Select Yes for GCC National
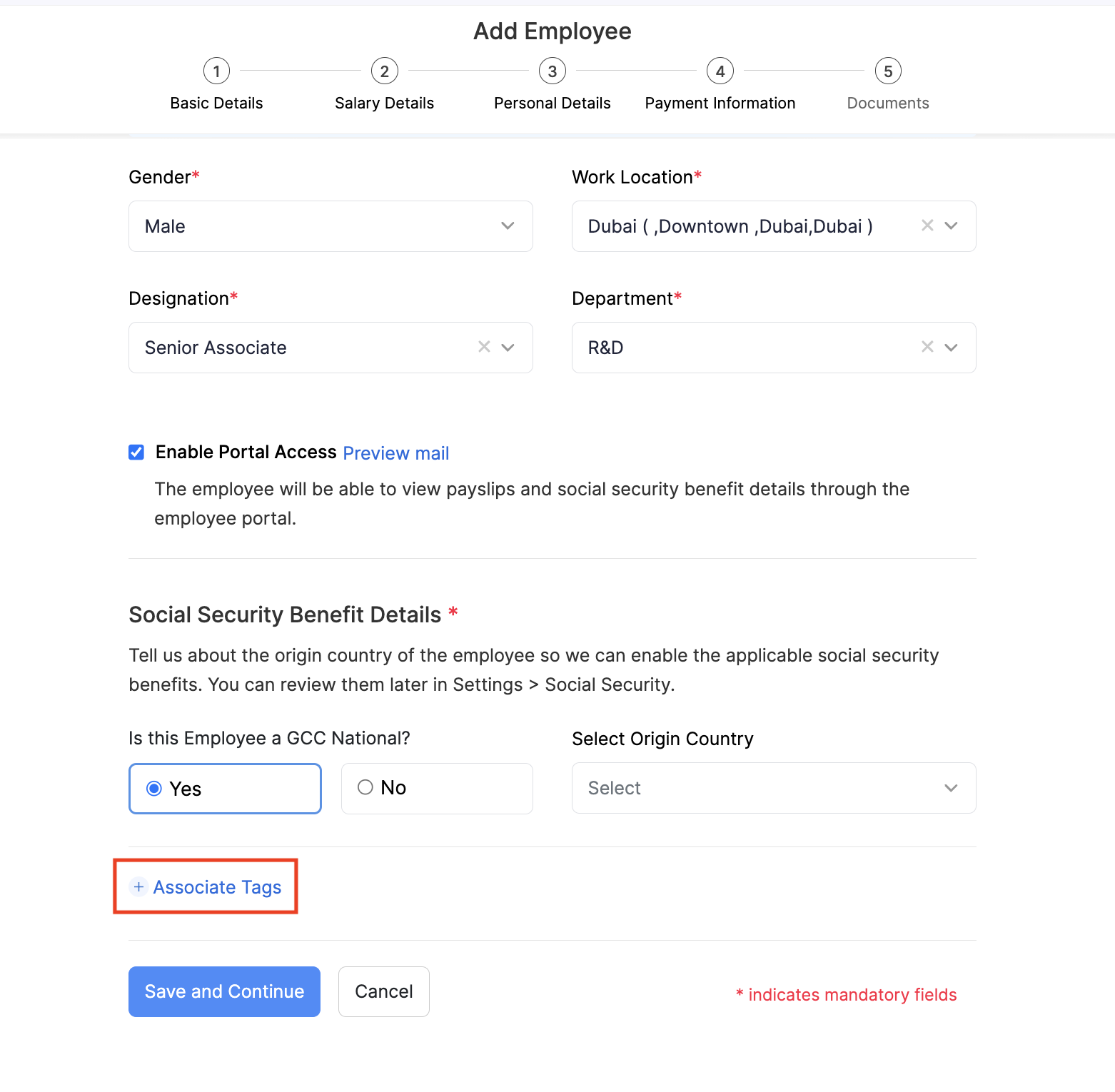Viewport: 1115px width, 1092px height. coord(154,789)
